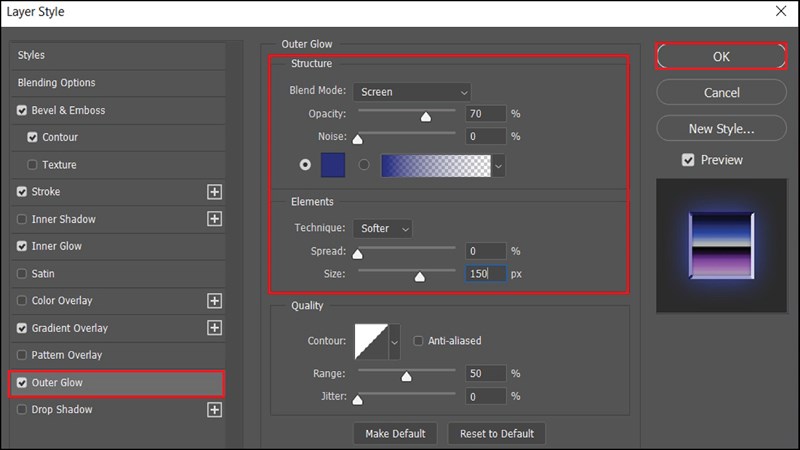
Task: Click the blue-to-transparent gradient swatch
Action: (436, 166)
